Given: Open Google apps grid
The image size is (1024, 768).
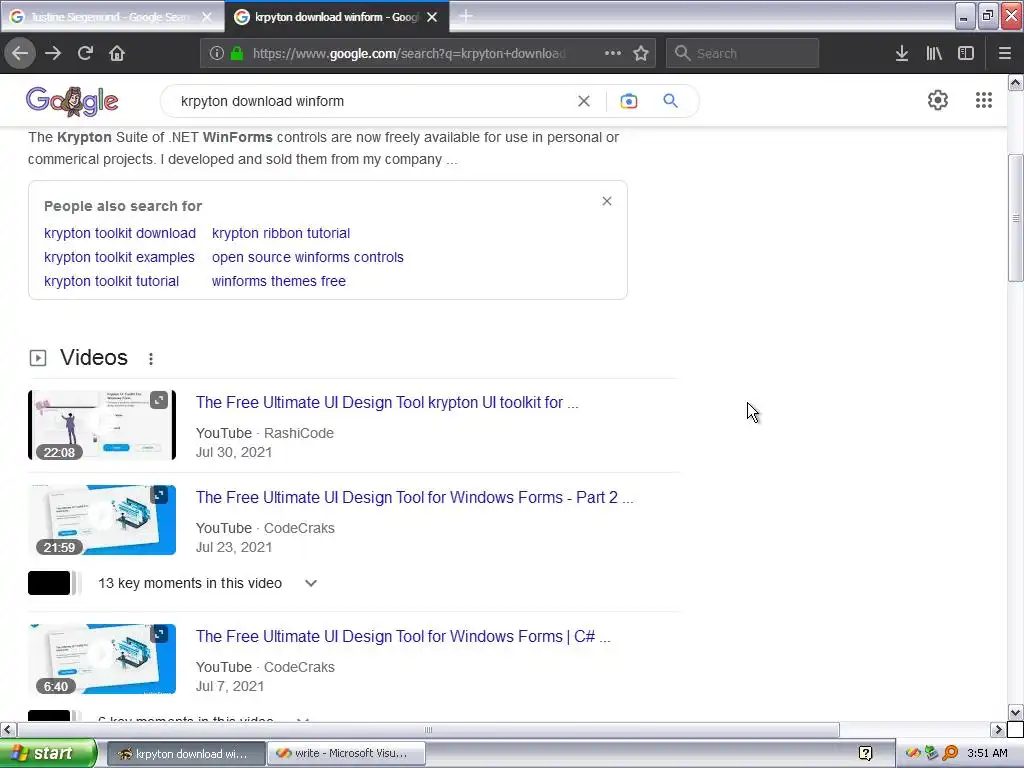Looking at the screenshot, I should pos(984,100).
